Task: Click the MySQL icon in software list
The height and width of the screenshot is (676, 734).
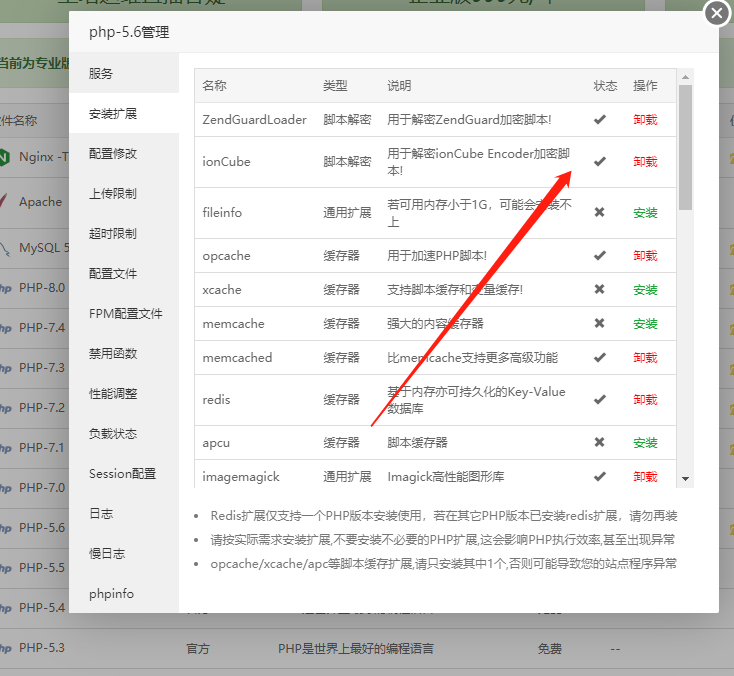Action: (6, 247)
